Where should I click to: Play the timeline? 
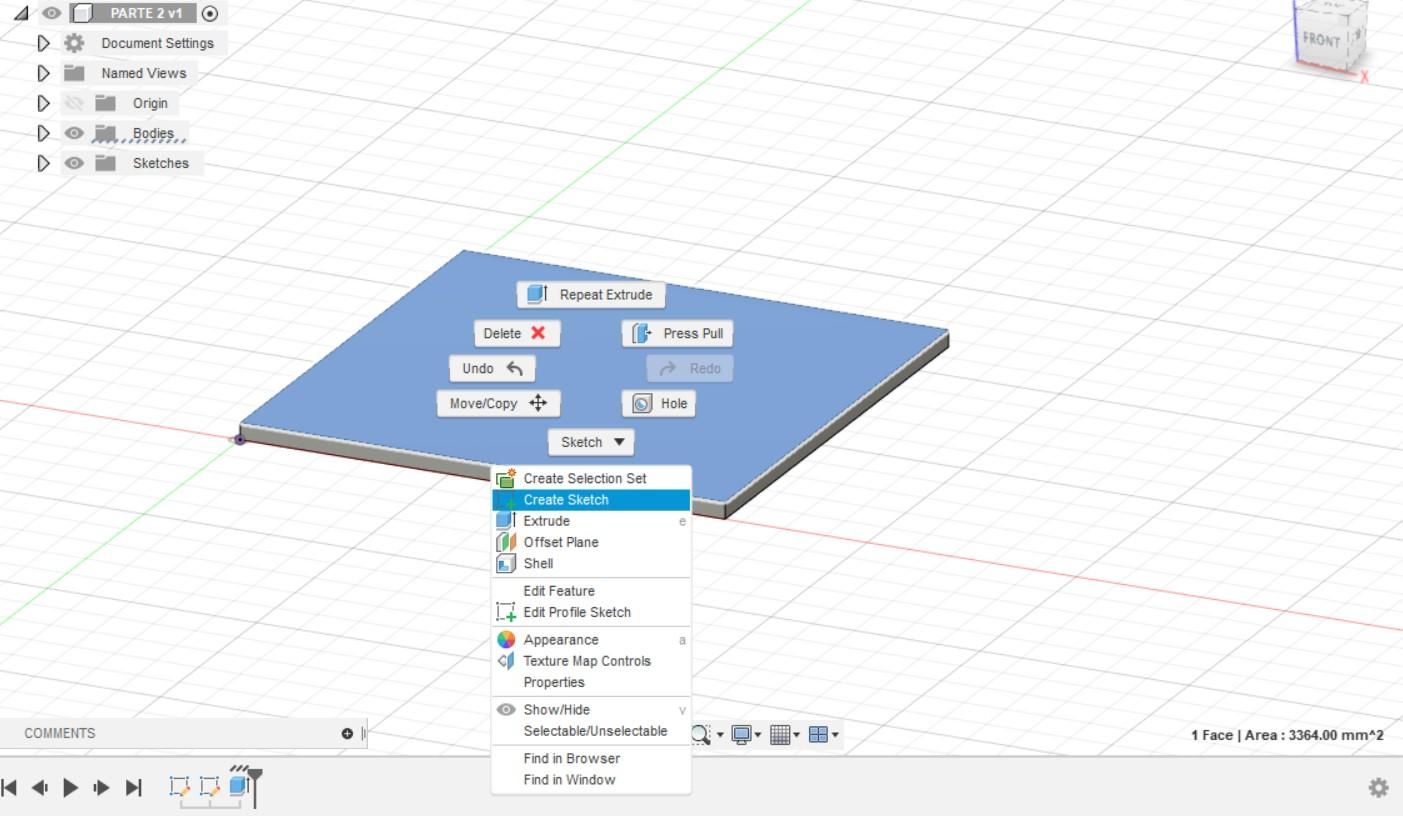pos(70,787)
